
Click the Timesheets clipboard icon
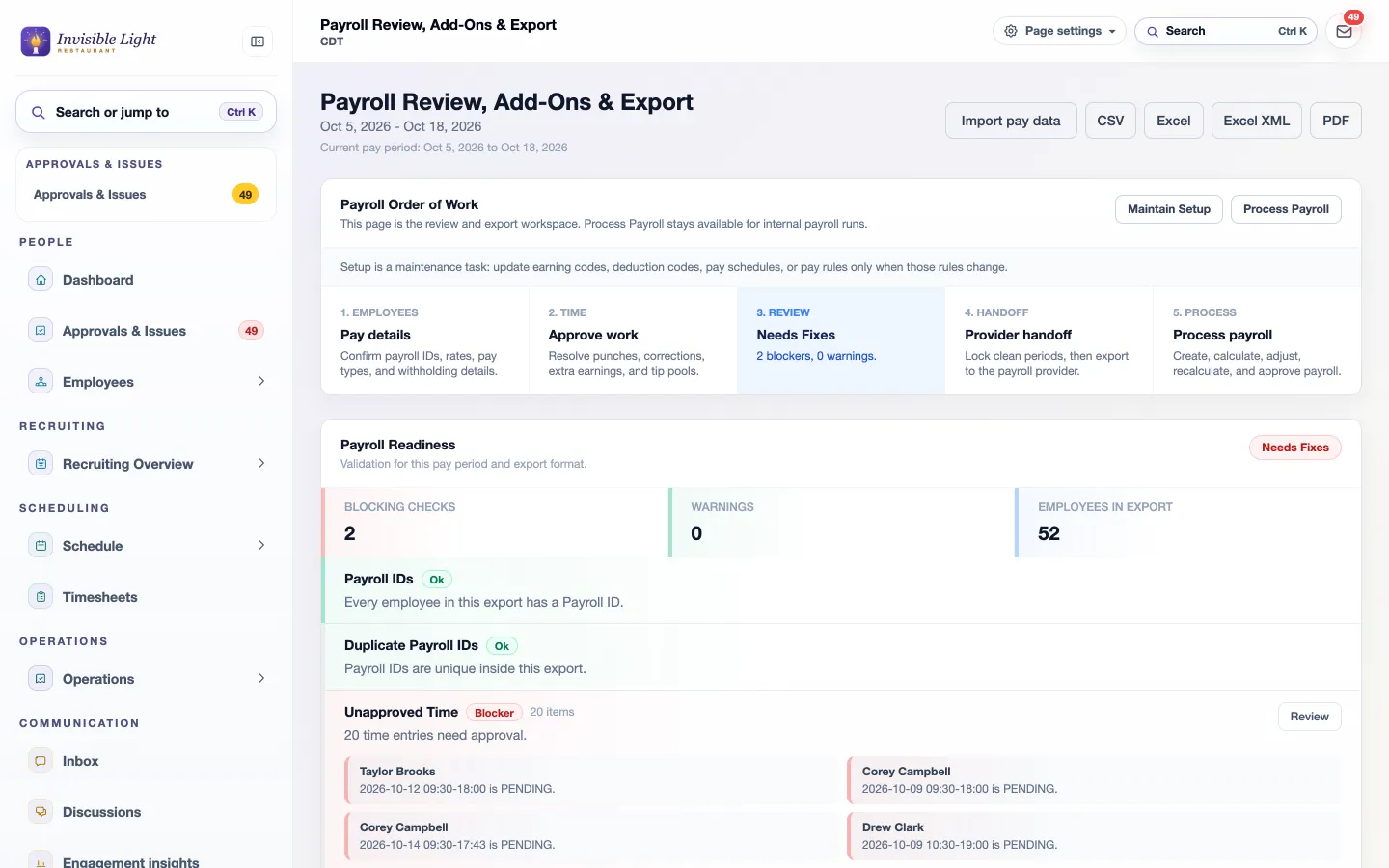(x=41, y=597)
